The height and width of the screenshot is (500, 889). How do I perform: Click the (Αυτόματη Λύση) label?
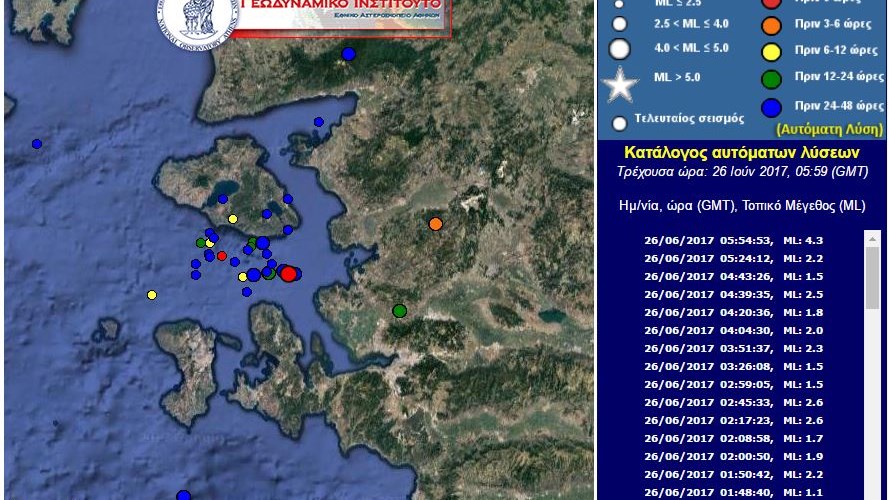829,129
